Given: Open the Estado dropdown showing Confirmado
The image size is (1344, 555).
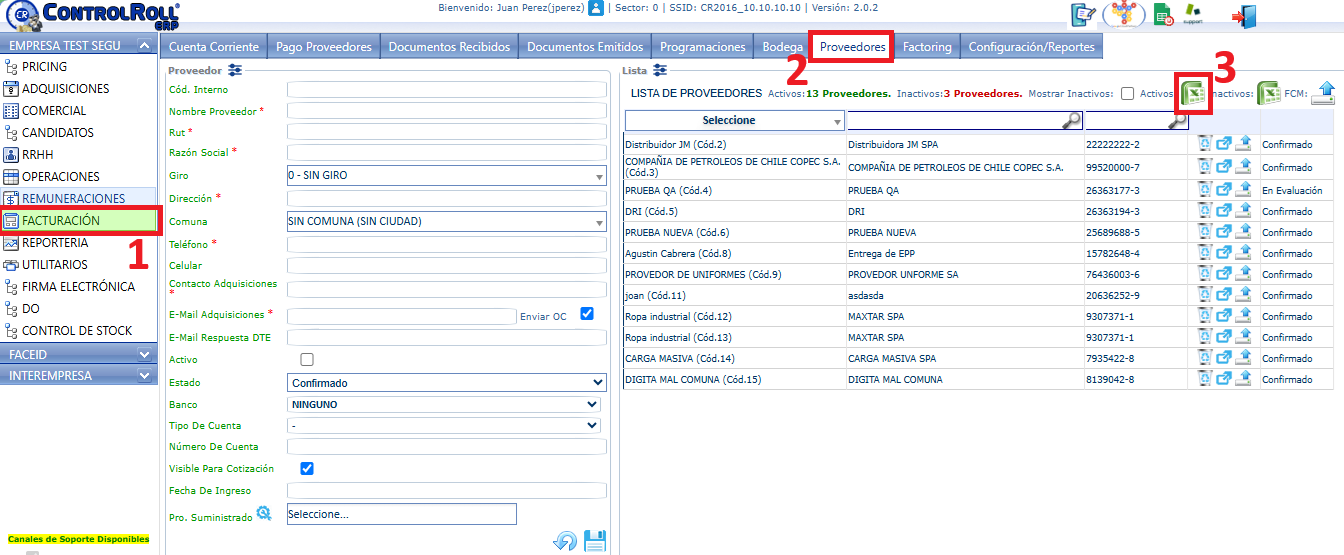Looking at the screenshot, I should 447,383.
